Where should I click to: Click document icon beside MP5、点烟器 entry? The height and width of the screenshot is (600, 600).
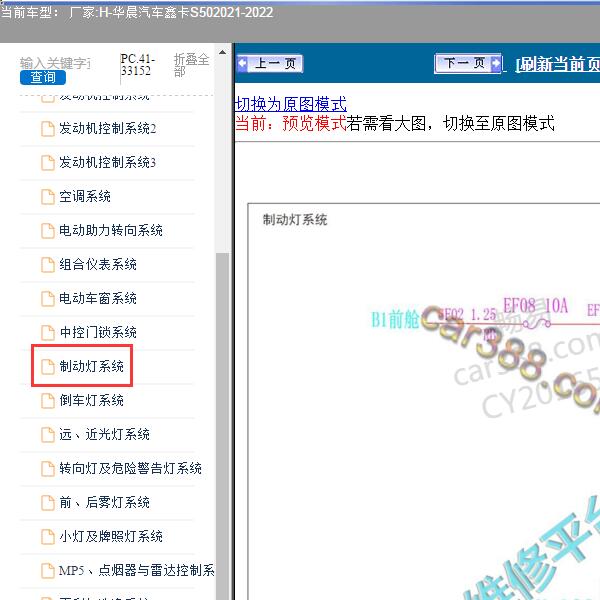pos(48,571)
